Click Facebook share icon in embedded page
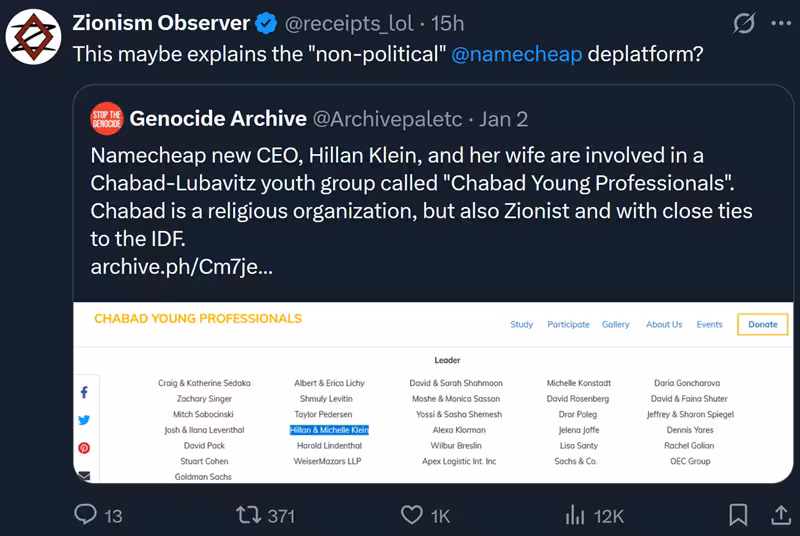Viewport: 800px width, 536px height. 84,393
